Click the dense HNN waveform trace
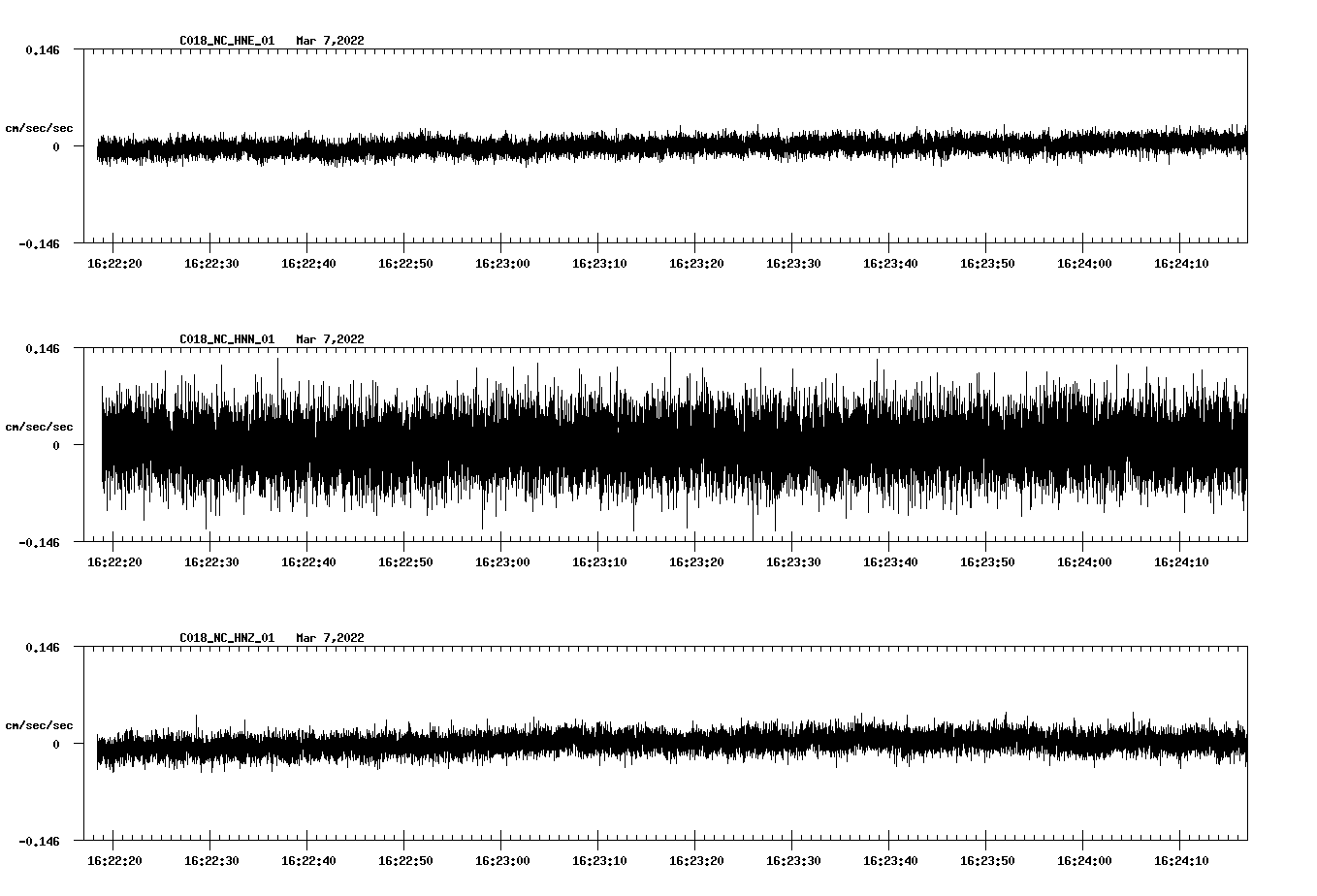 (x=674, y=445)
